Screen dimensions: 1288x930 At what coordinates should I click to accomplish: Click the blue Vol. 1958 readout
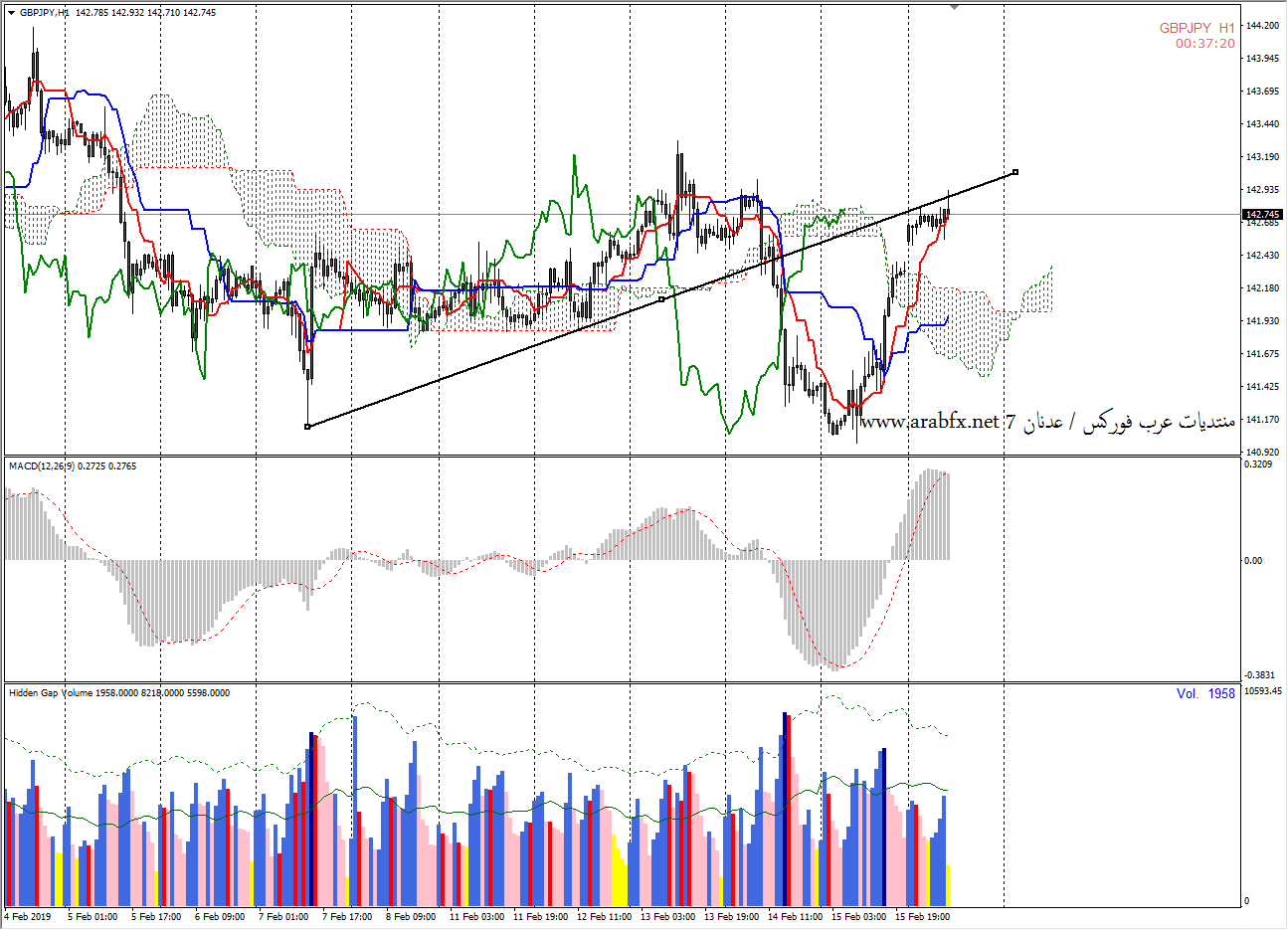pos(1205,693)
